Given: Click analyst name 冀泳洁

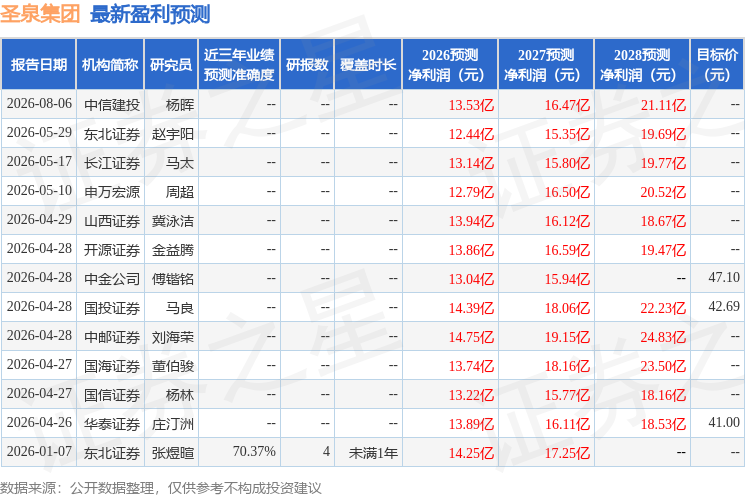Looking at the screenshot, I should tap(173, 221).
